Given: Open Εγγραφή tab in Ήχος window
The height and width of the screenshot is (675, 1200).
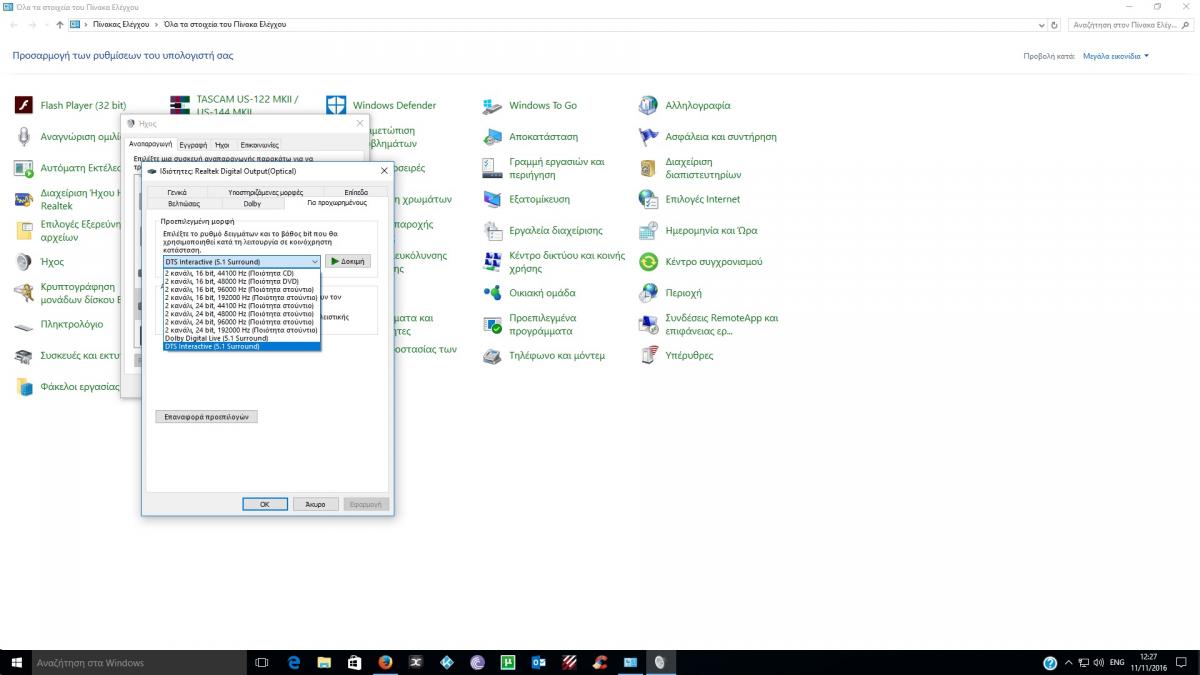Looking at the screenshot, I should 193,145.
